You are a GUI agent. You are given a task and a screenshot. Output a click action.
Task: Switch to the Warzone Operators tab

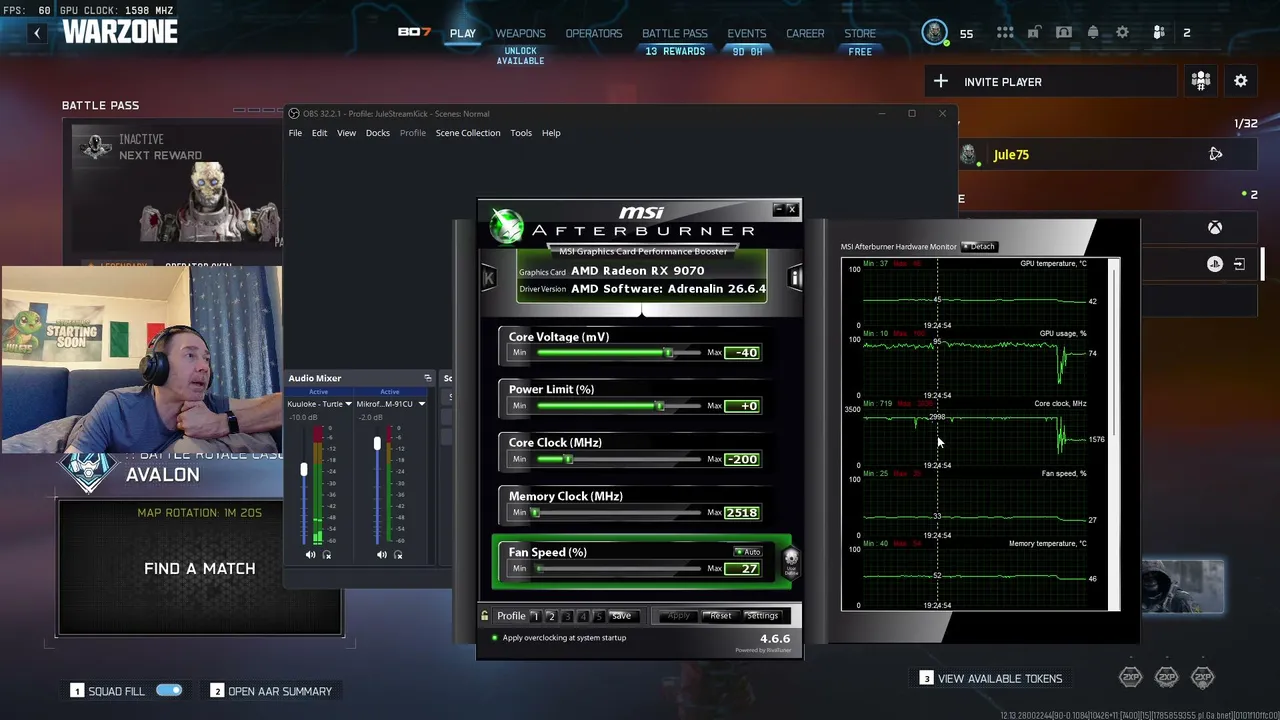(594, 33)
